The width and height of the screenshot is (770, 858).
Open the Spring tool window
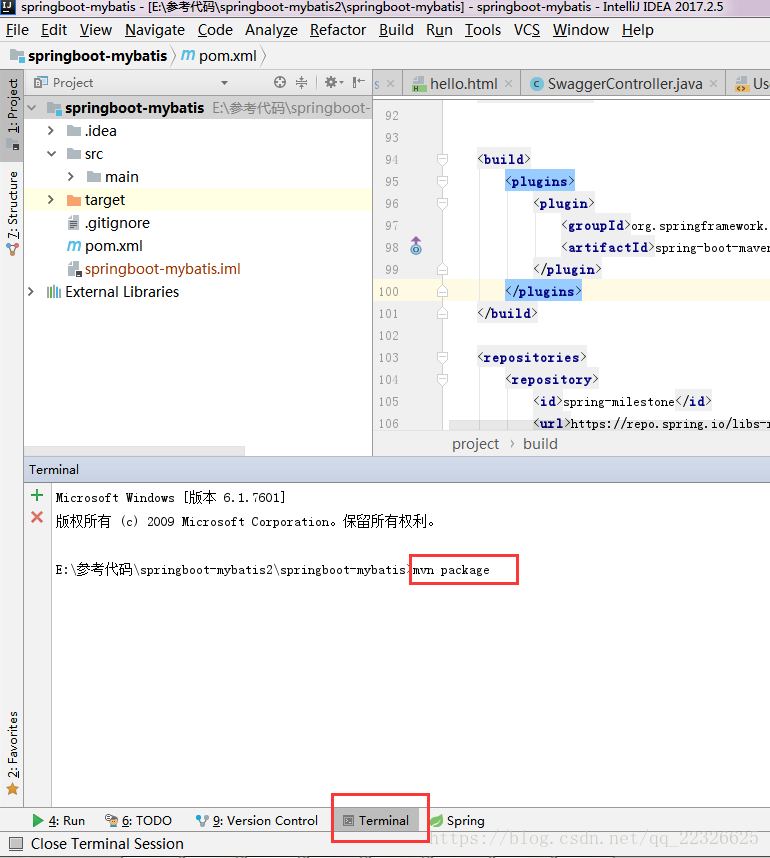click(458, 820)
